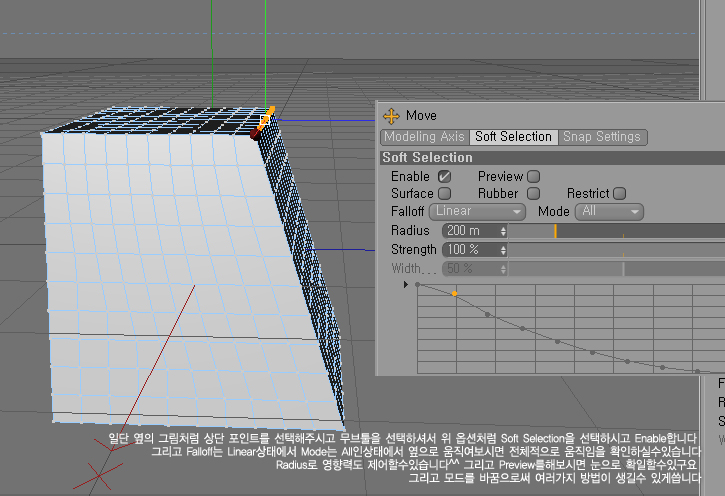Click the Move tool icon

(x=391, y=116)
